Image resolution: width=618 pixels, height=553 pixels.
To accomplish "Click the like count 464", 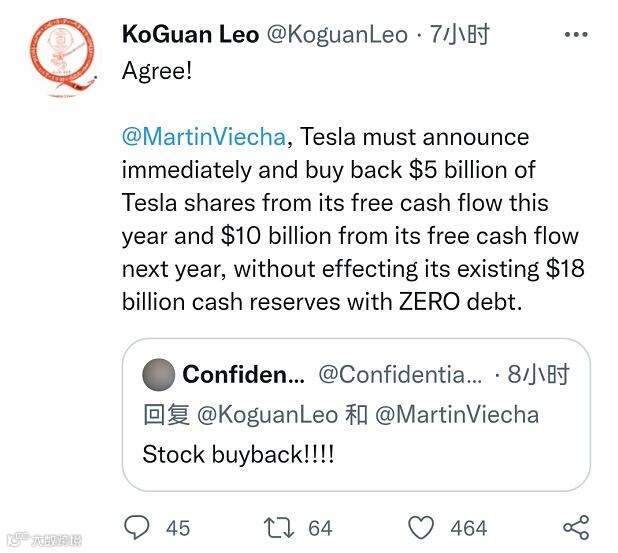I will pos(468,527).
